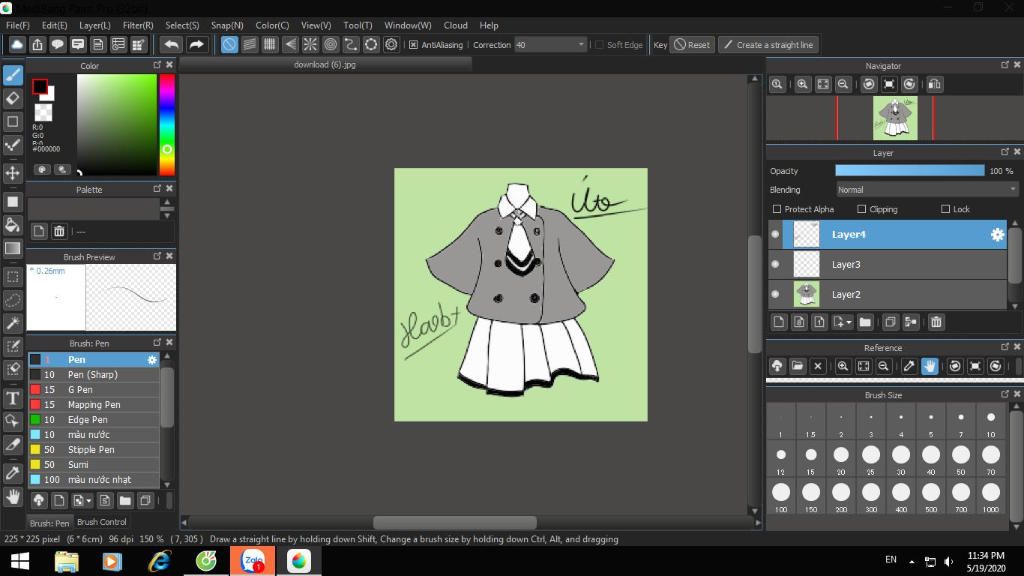Clear the Reference panel image
This screenshot has height=576, width=1024.
click(x=818, y=366)
